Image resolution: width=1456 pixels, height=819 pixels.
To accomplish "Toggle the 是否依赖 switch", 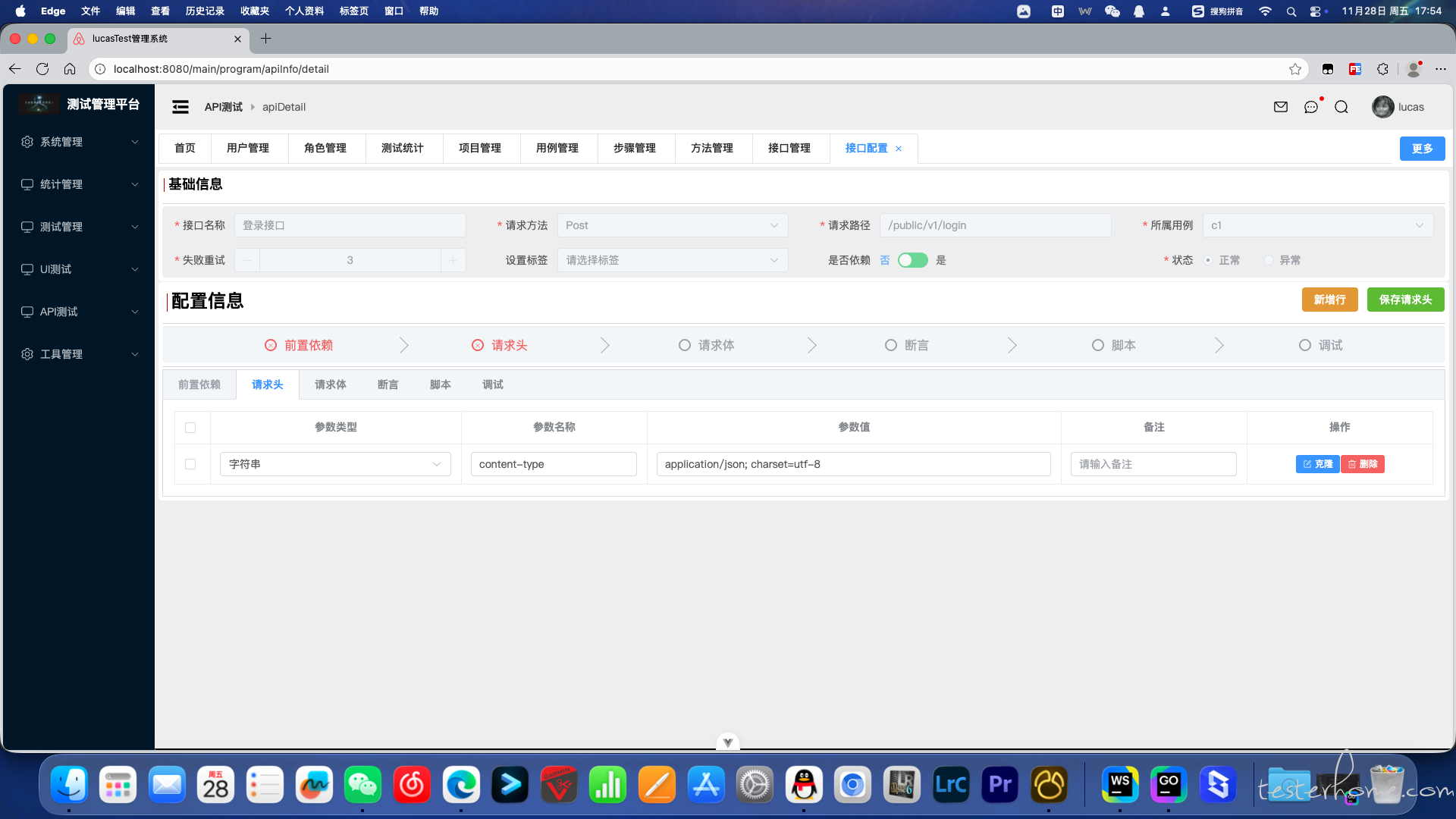I will point(912,260).
